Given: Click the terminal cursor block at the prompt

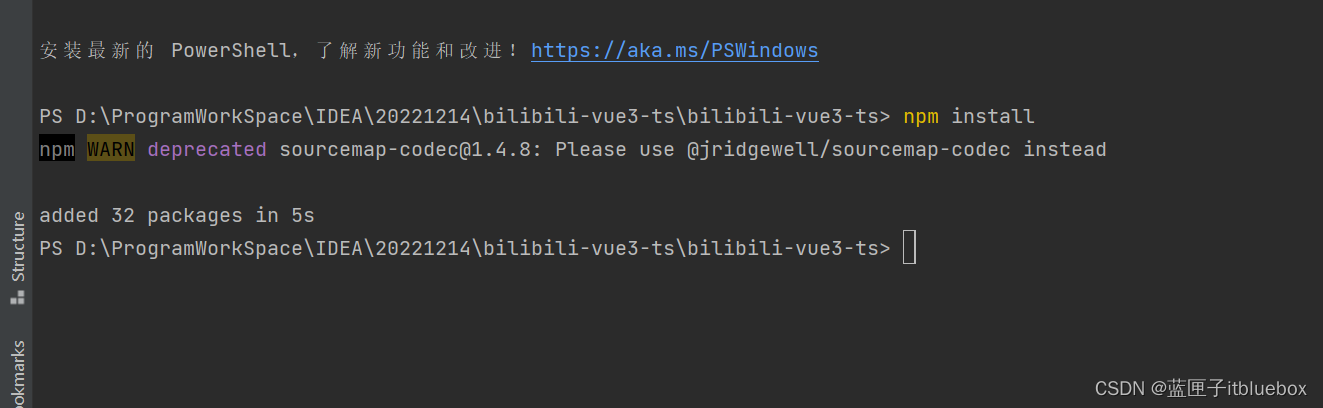Looking at the screenshot, I should coord(909,247).
